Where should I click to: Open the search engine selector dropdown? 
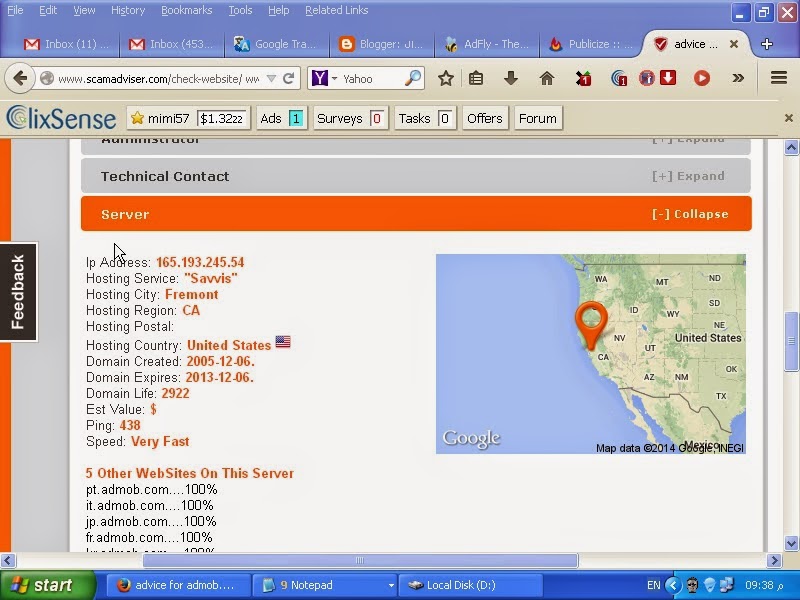(335, 79)
